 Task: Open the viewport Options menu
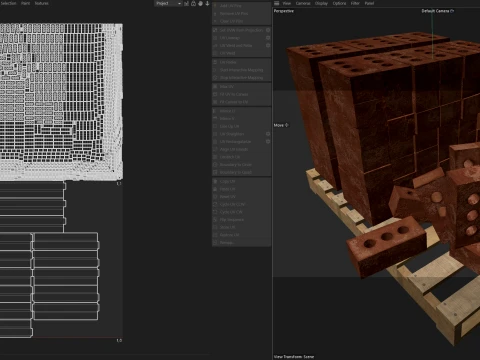coord(339,3)
